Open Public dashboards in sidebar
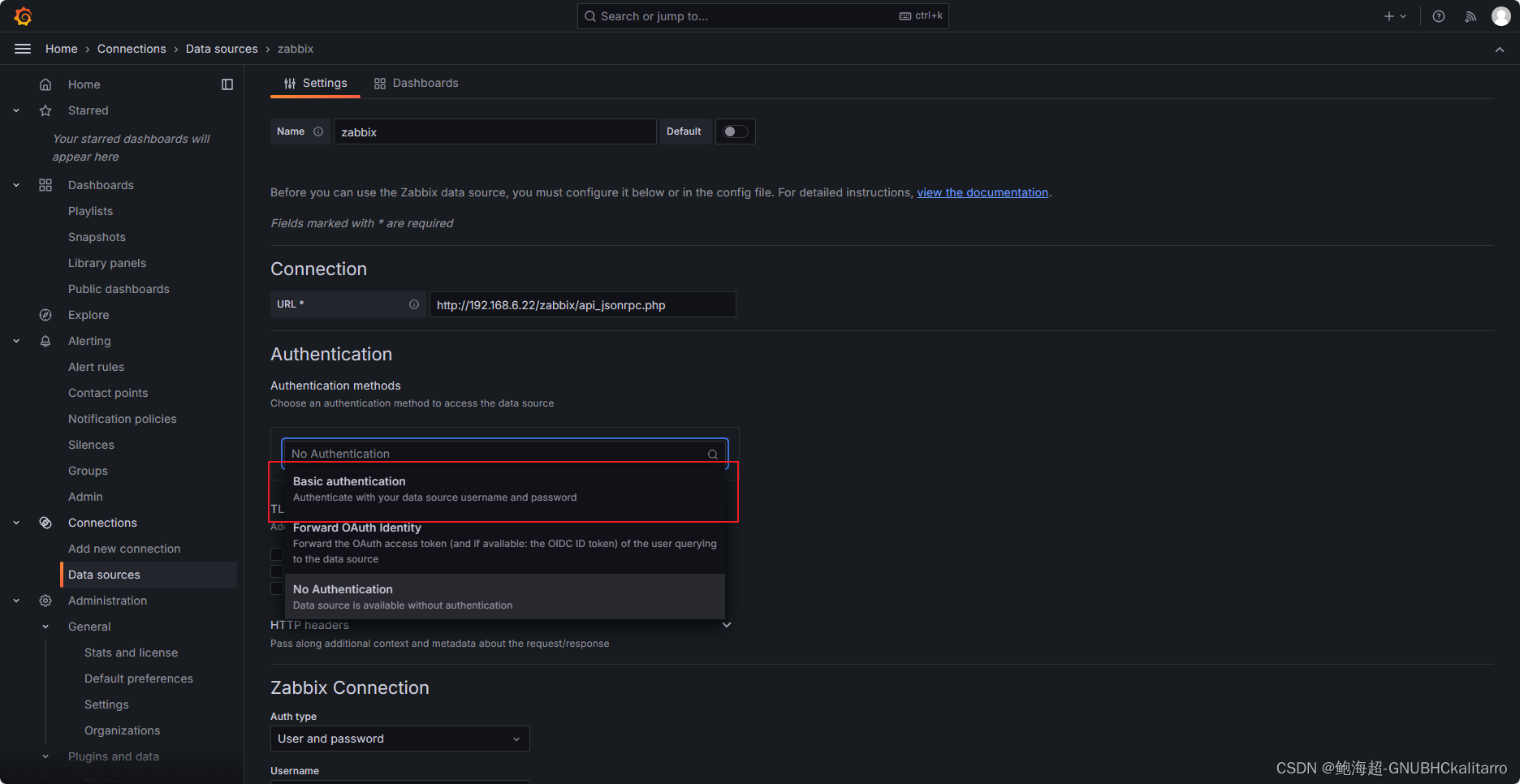The height and width of the screenshot is (784, 1520). (119, 289)
